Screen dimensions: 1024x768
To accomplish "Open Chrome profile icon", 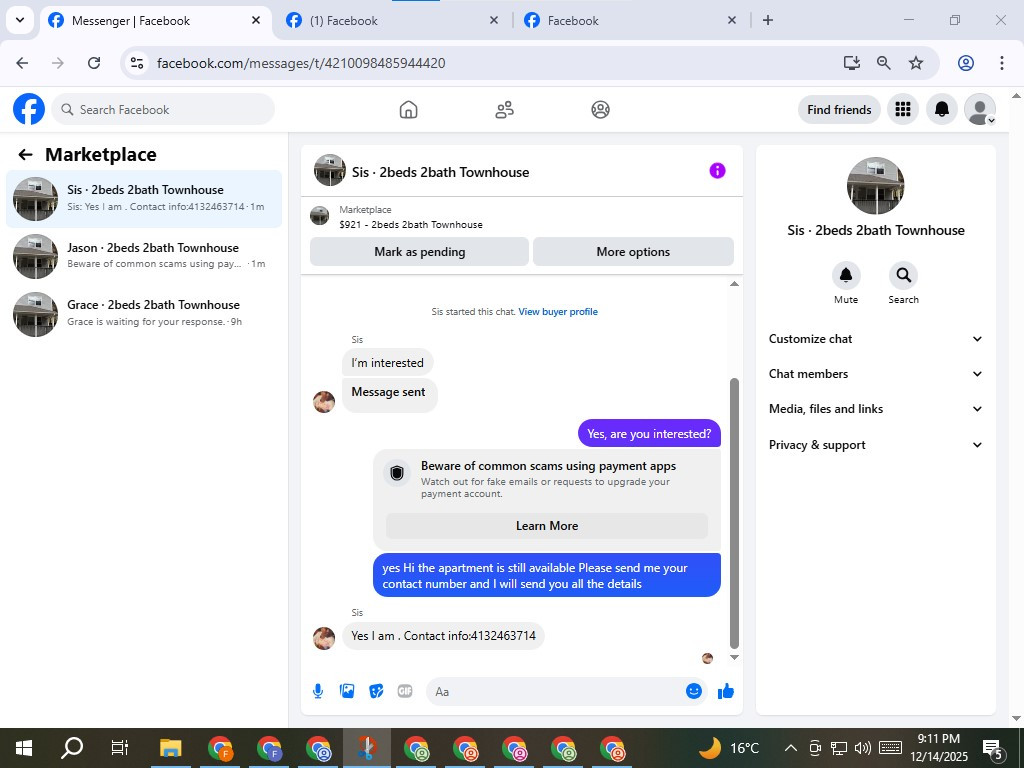I will point(966,63).
